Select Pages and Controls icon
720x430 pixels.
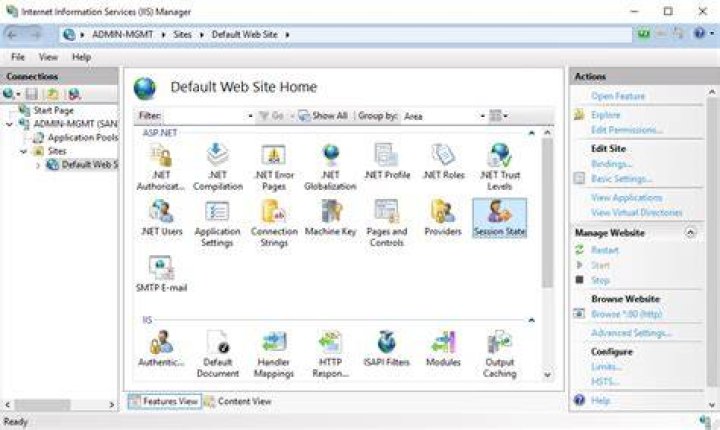387,224
